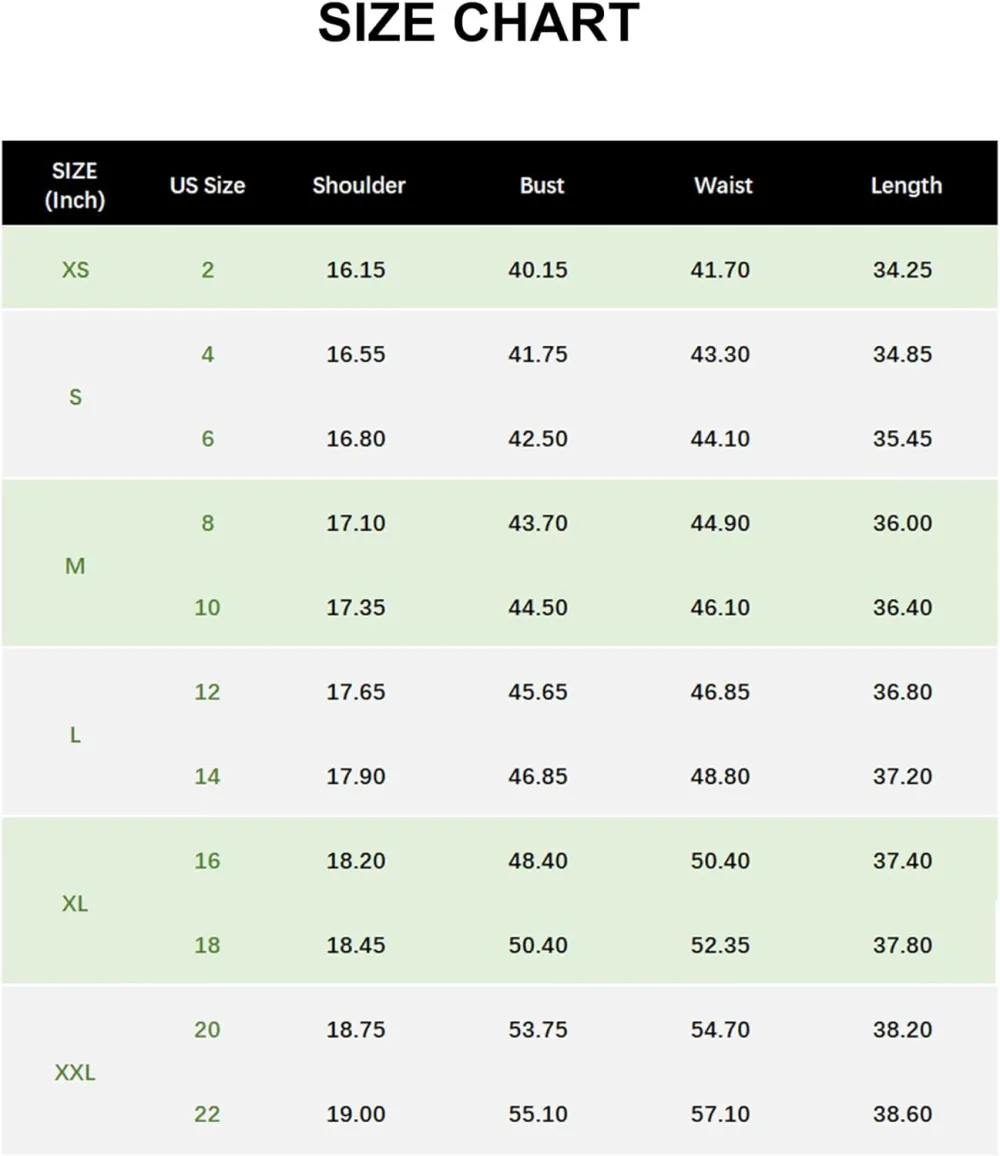Click the US Size column header
The height and width of the screenshot is (1156, 1000).
tap(207, 185)
